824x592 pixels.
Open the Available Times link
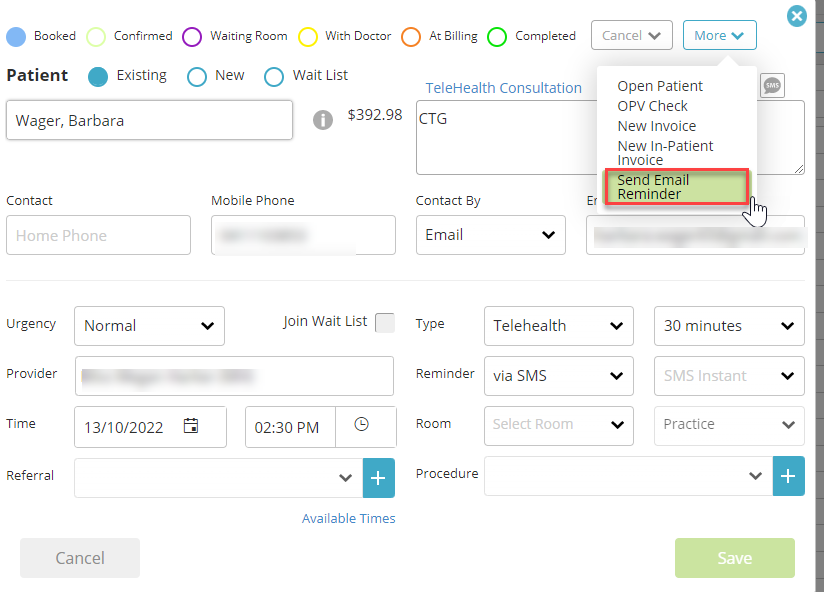click(348, 518)
